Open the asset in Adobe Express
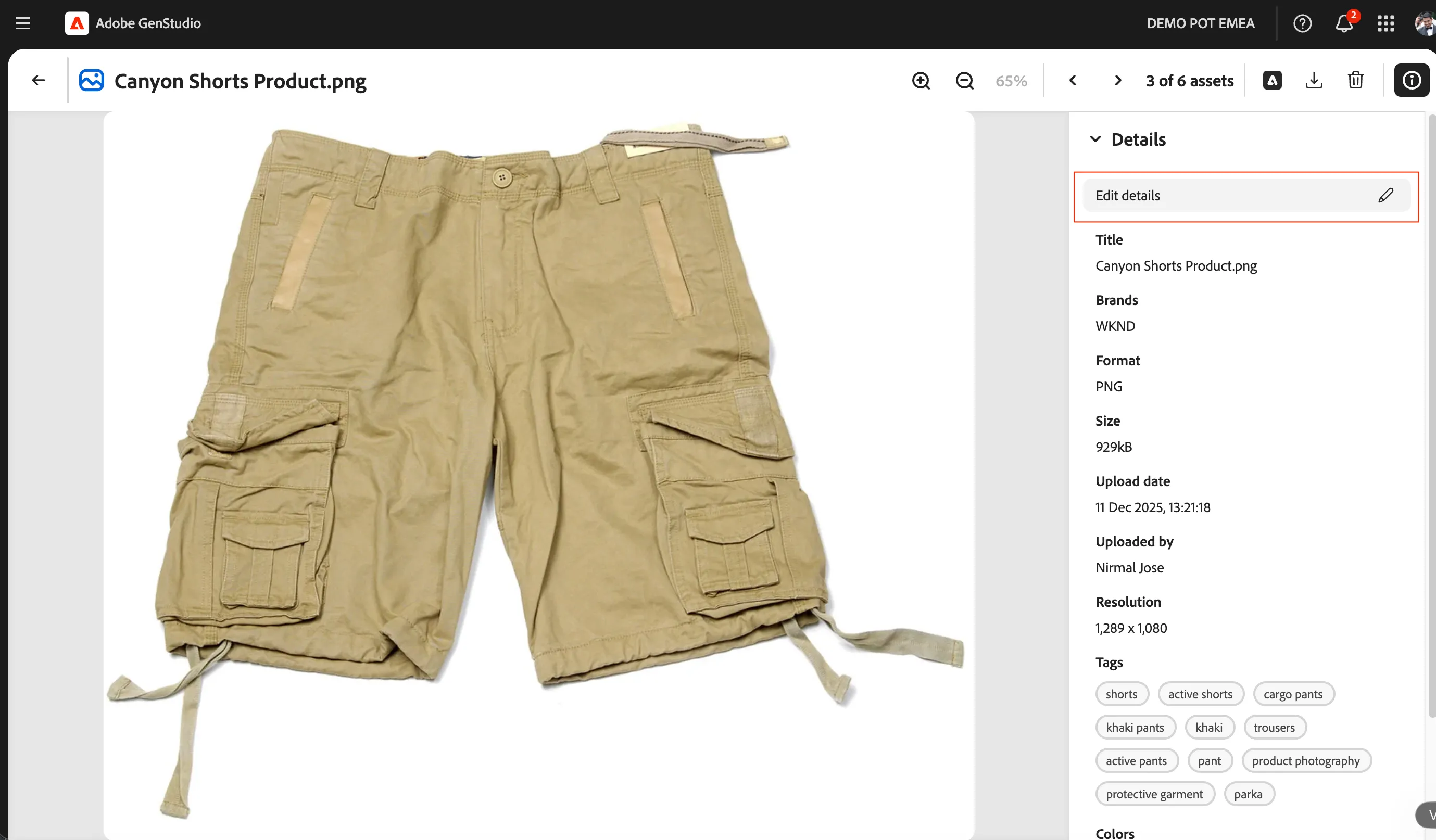The width and height of the screenshot is (1436, 840). (x=1272, y=80)
